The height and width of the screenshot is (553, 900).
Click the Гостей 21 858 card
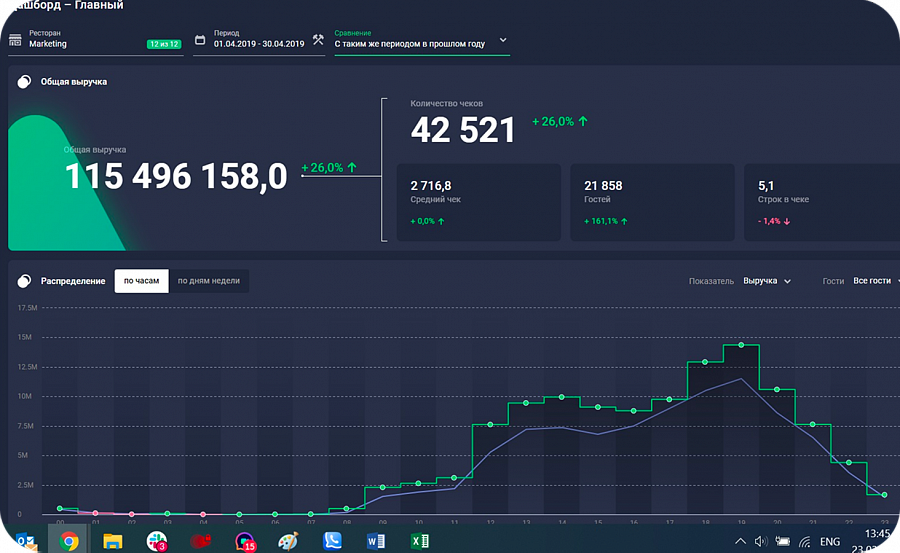652,202
